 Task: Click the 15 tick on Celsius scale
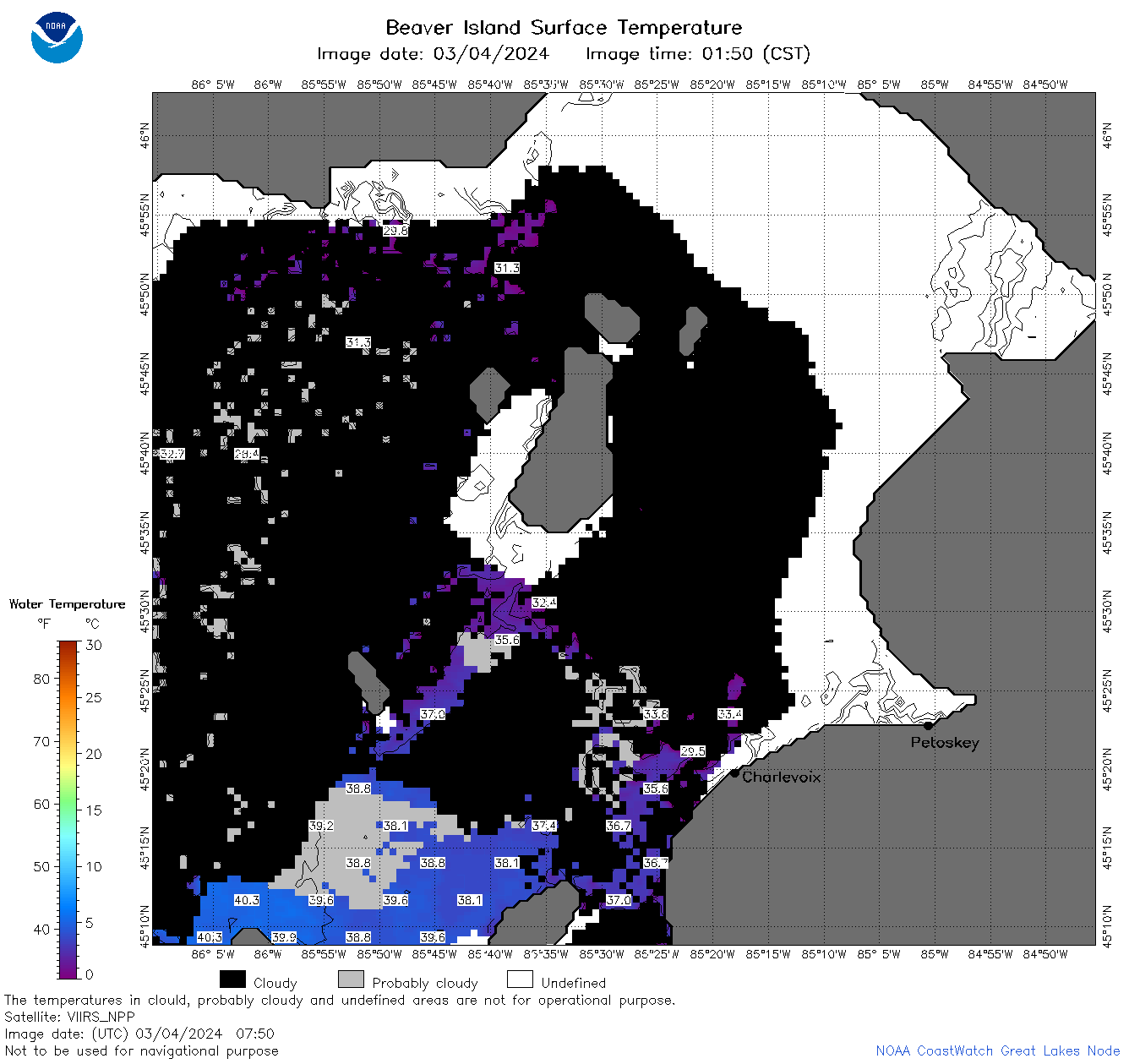94,810
